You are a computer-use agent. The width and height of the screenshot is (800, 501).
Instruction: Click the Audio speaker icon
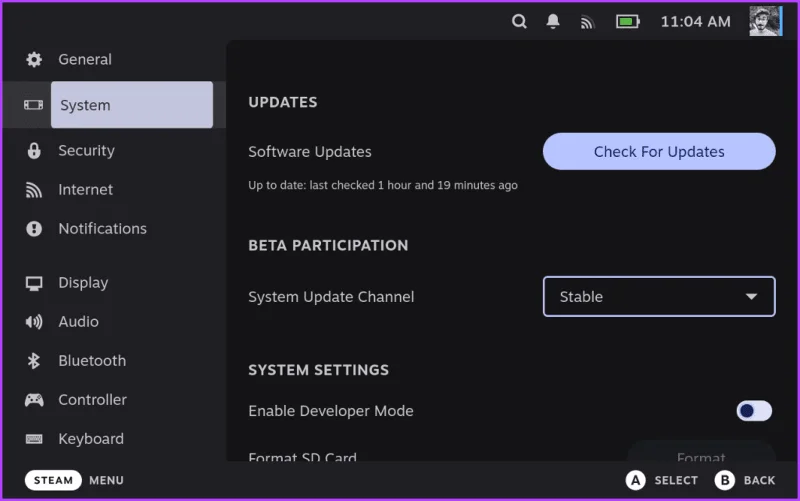pyautogui.click(x=34, y=322)
